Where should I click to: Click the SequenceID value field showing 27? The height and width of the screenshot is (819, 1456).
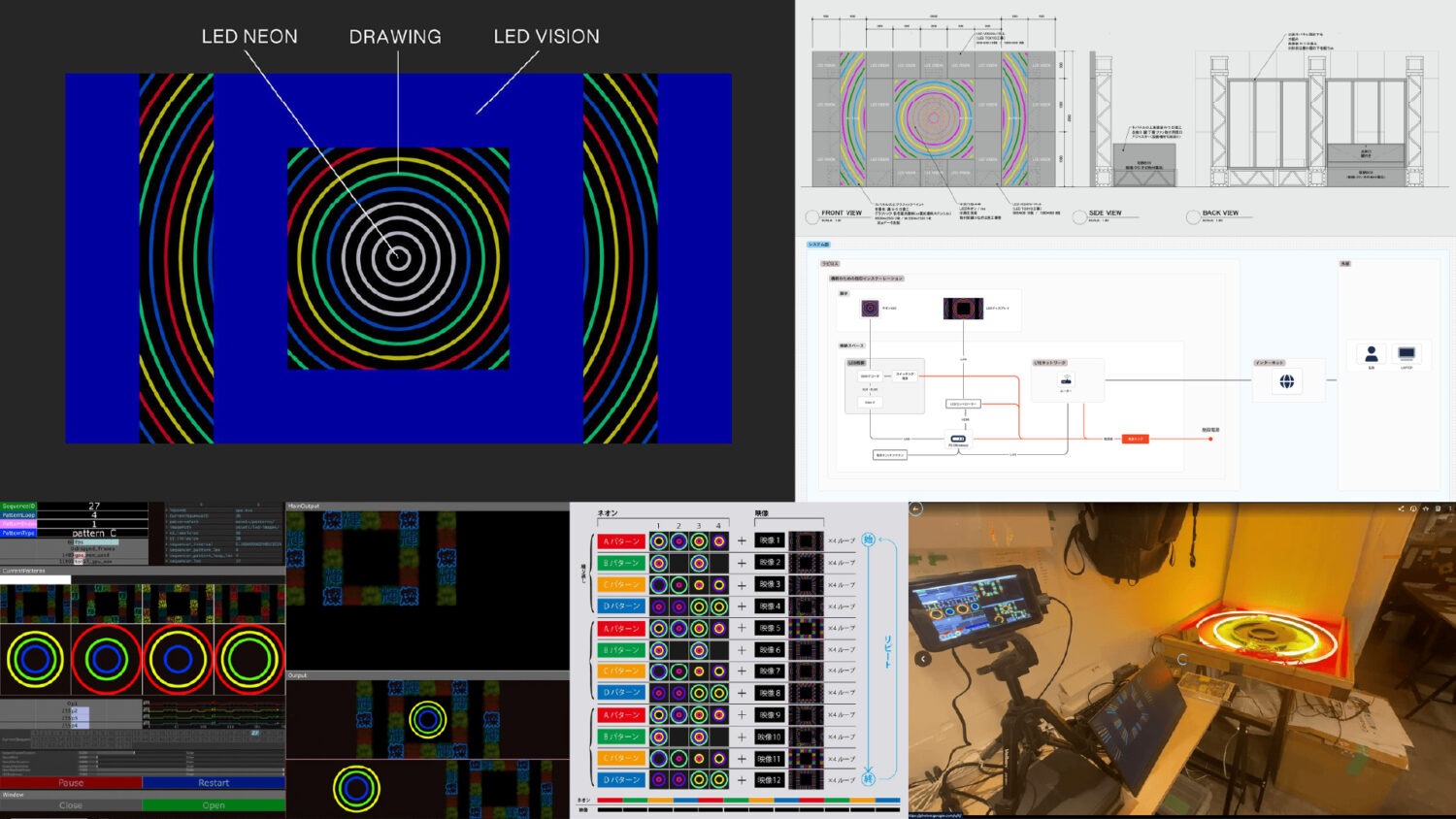(93, 506)
